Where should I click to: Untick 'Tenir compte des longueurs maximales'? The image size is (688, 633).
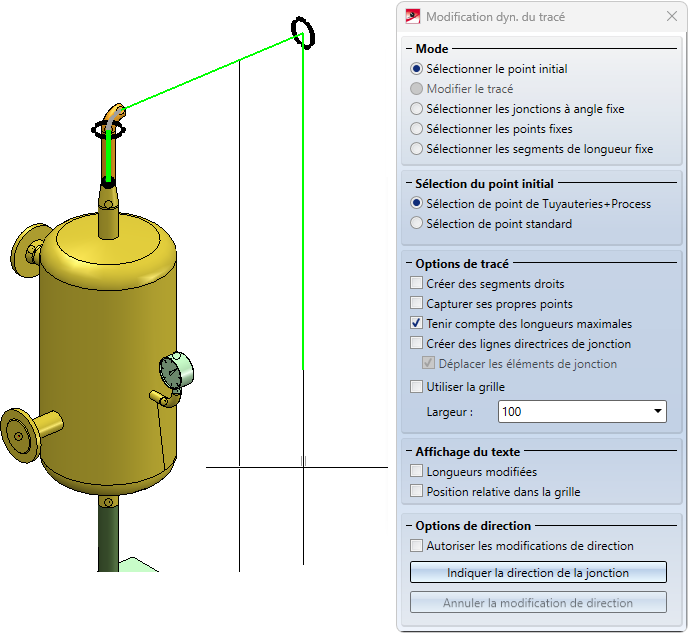click(416, 324)
